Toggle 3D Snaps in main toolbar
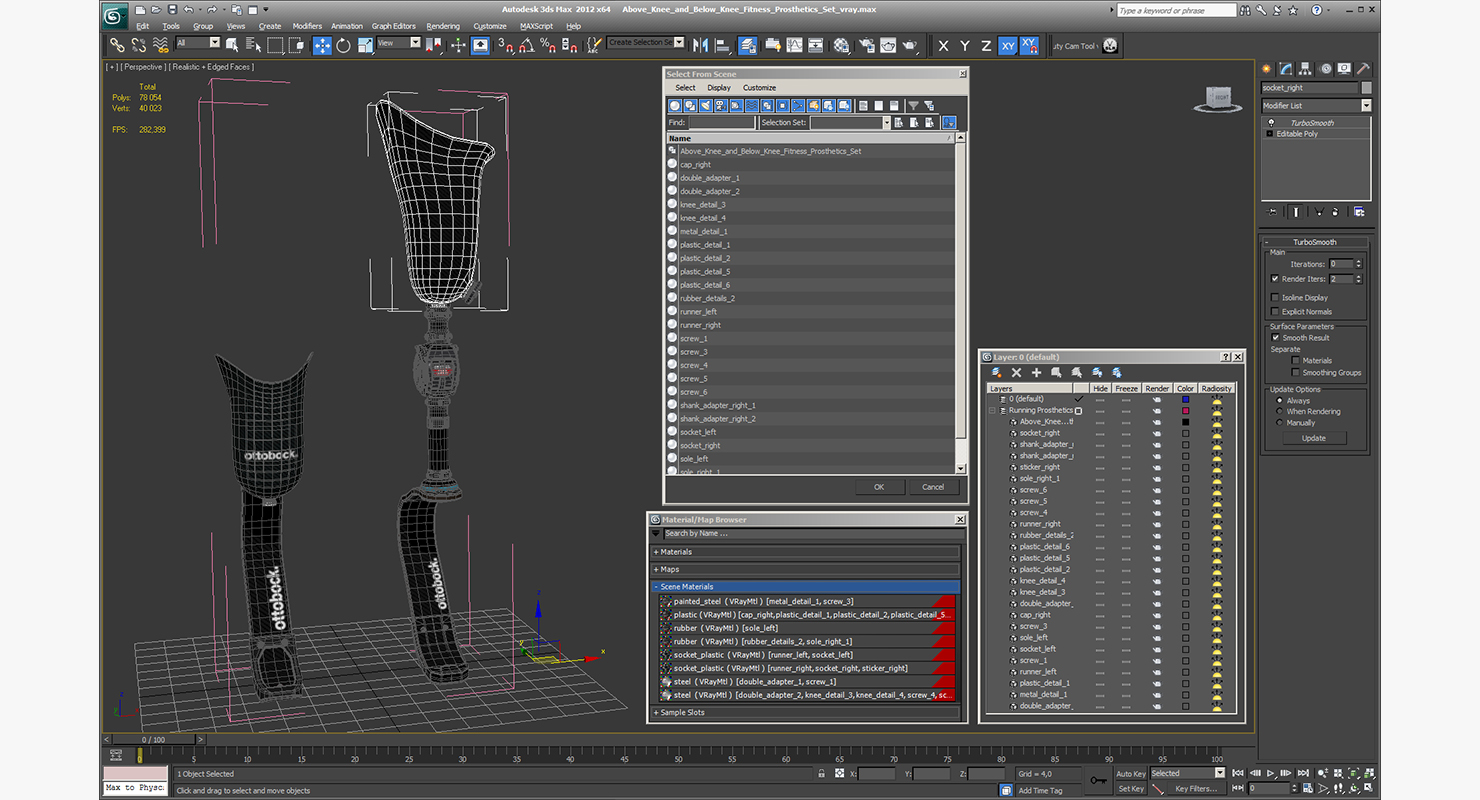 coord(506,45)
